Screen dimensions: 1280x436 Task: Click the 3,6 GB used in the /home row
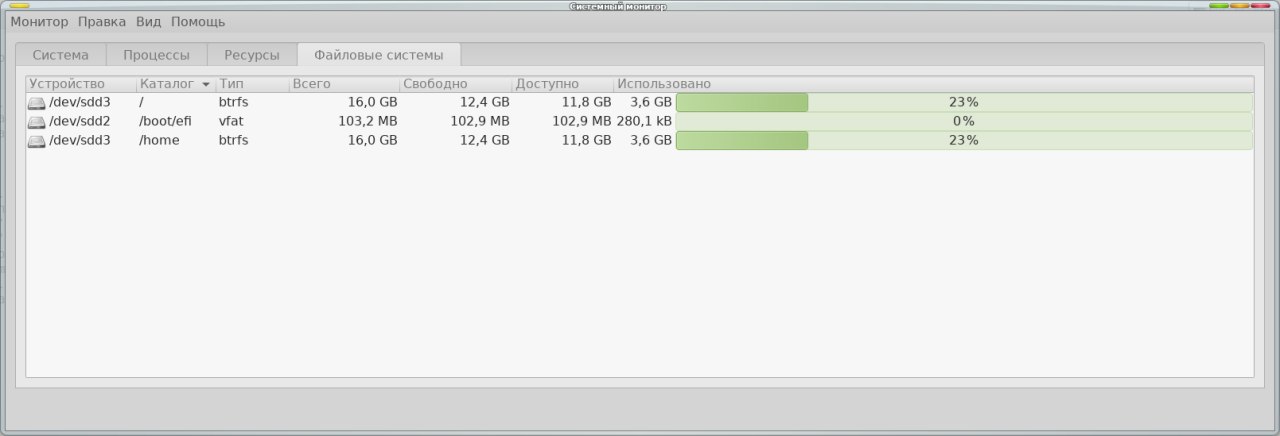point(650,140)
